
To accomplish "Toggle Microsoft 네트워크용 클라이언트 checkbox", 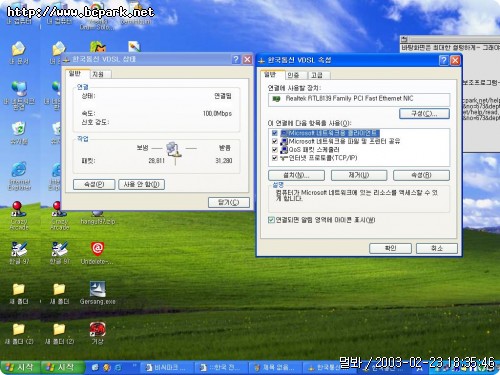I will (275, 133).
